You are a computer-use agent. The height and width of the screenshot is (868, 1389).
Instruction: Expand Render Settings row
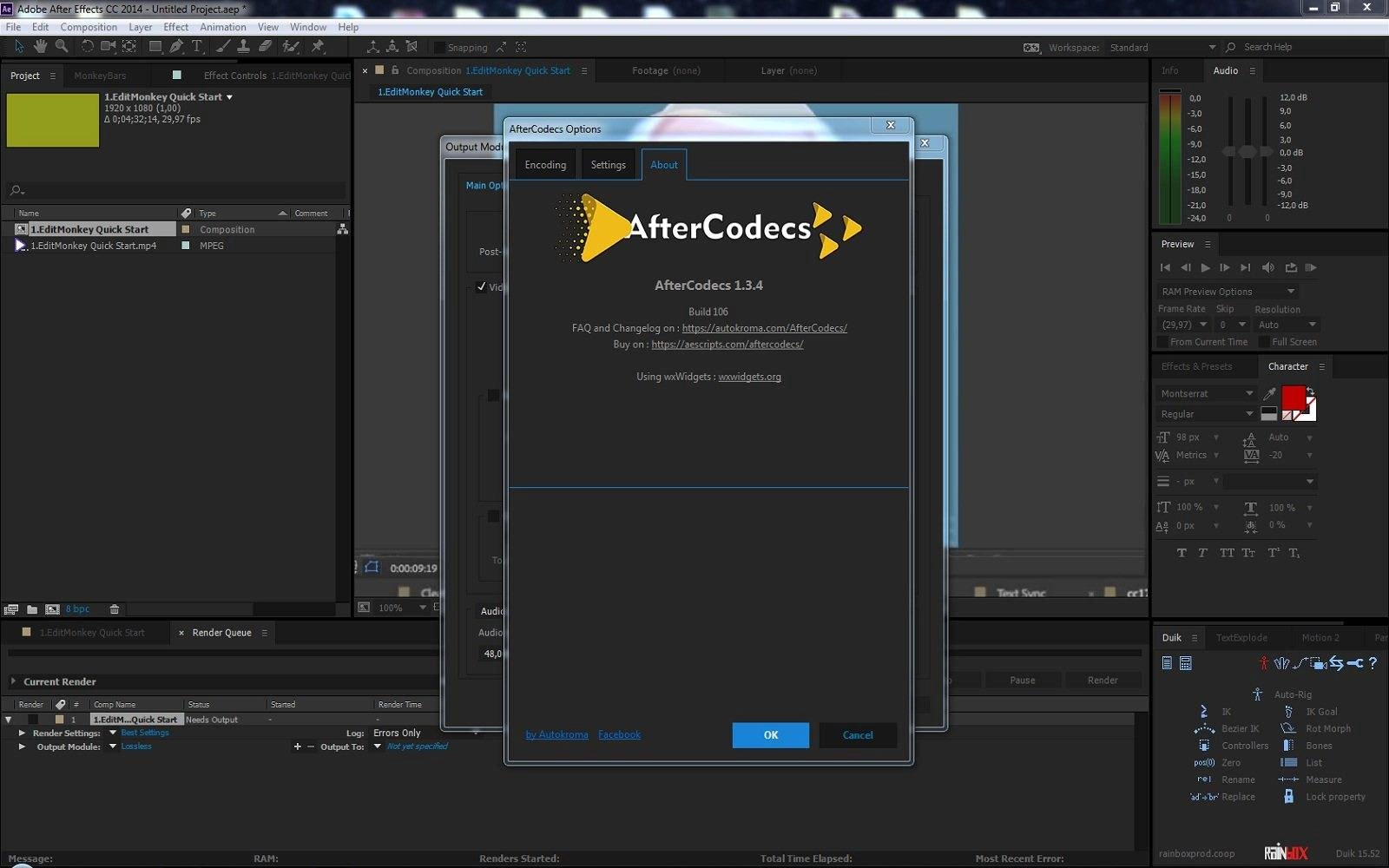tap(22, 733)
